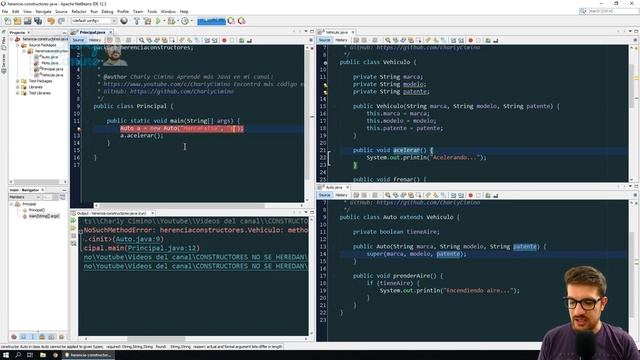Click the red breakpoint icon in Principal.java toolbar
640x360 pixels.
click(x=224, y=40)
